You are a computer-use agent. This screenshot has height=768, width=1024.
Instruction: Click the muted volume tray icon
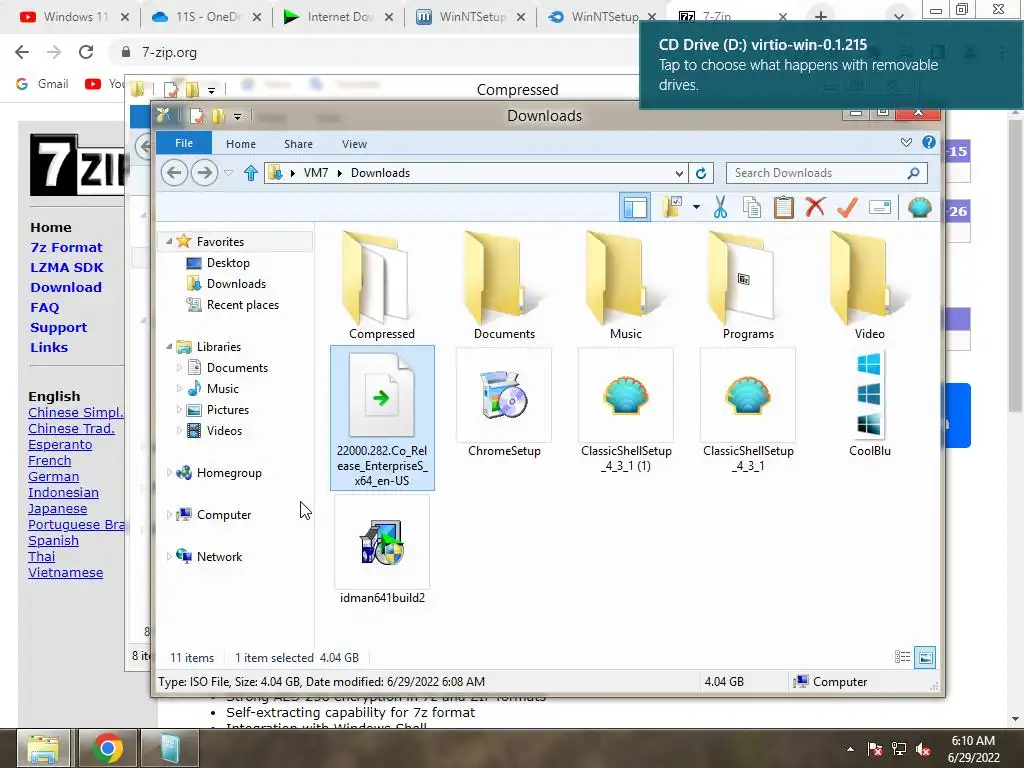tap(923, 749)
